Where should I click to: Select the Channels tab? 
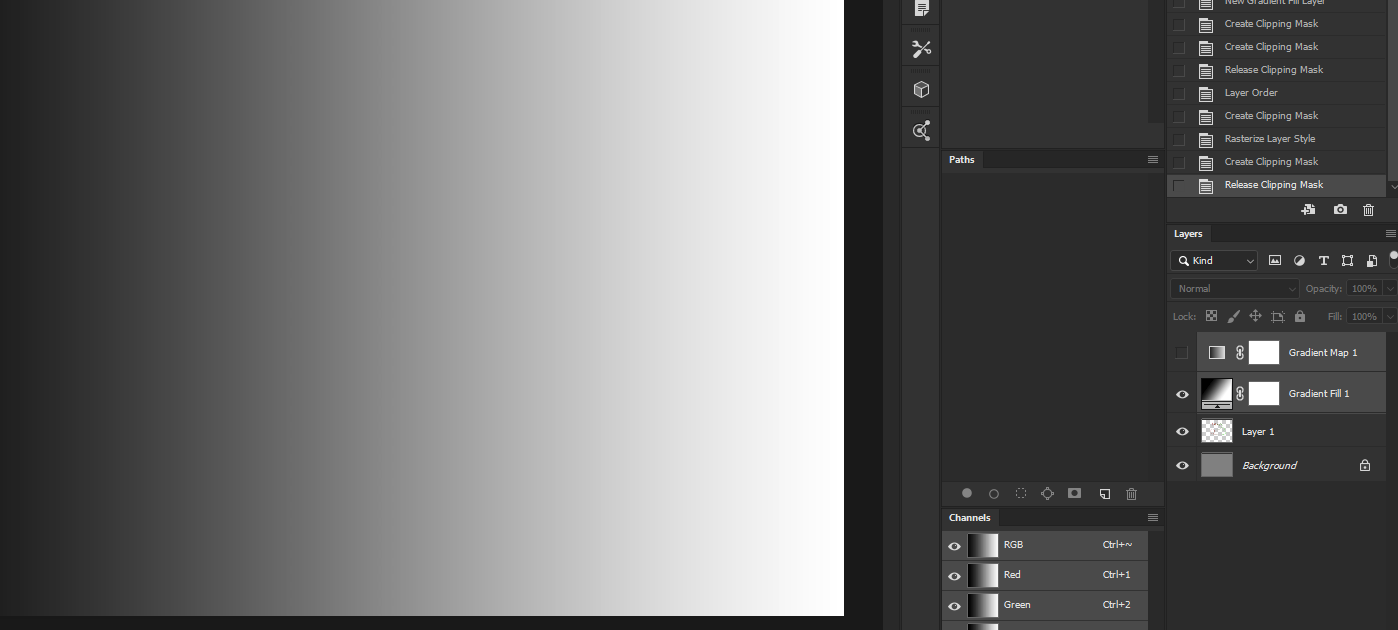970,517
